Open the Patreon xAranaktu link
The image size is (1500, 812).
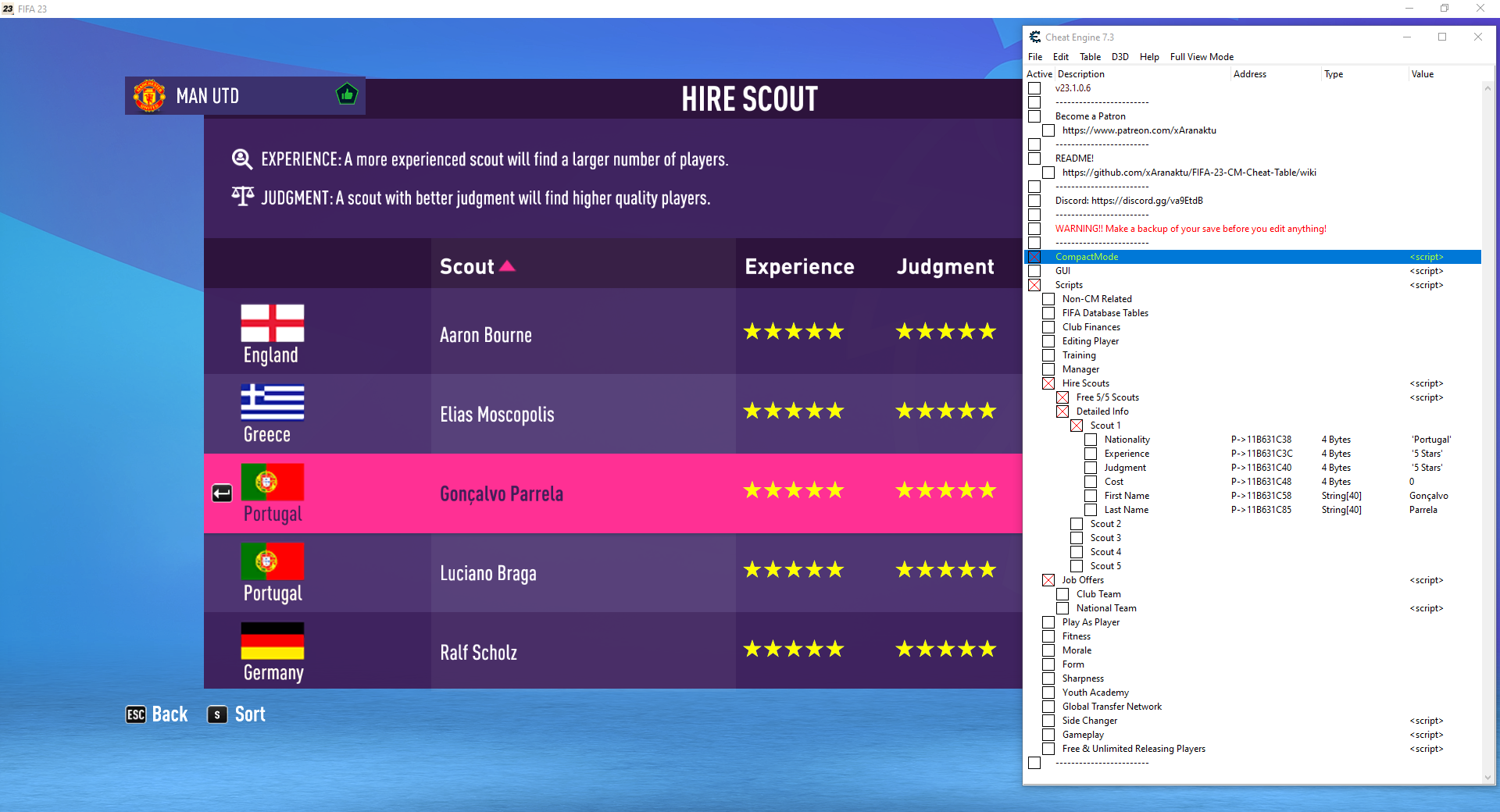(1138, 130)
